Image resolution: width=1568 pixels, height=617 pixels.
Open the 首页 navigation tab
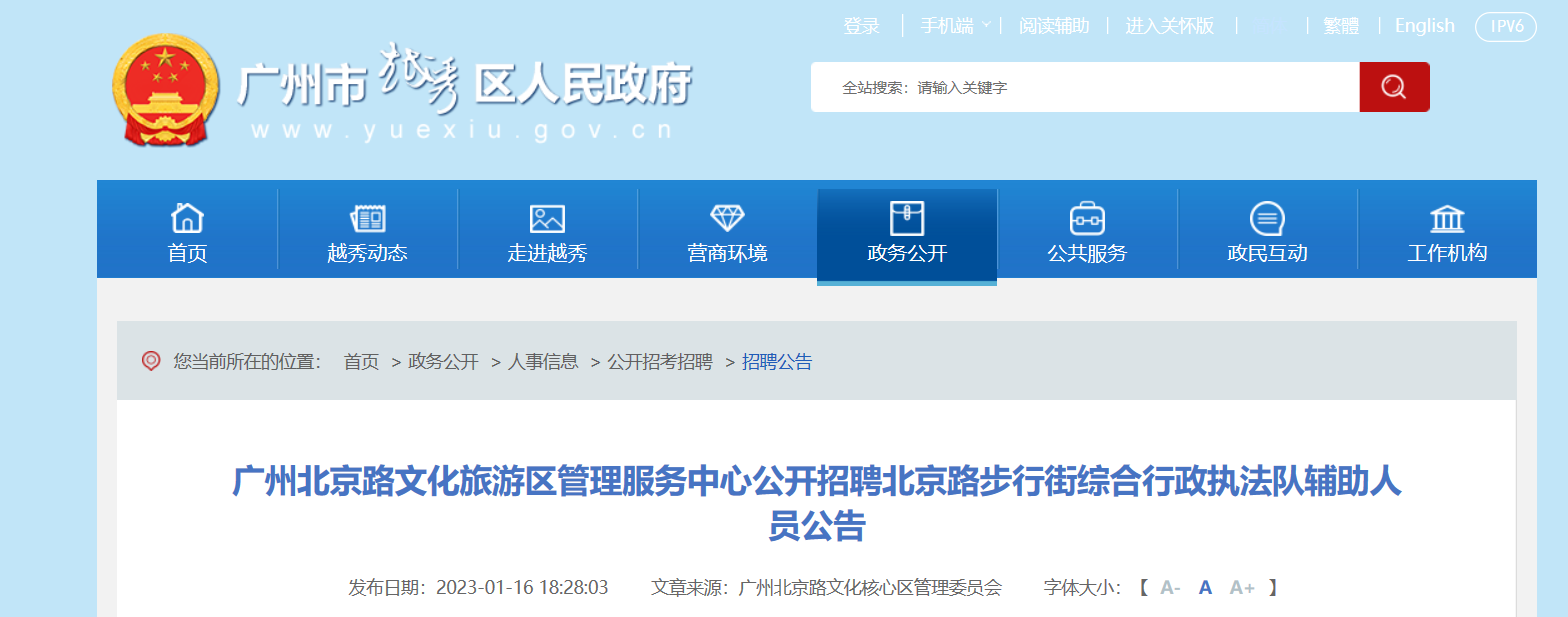(x=187, y=229)
